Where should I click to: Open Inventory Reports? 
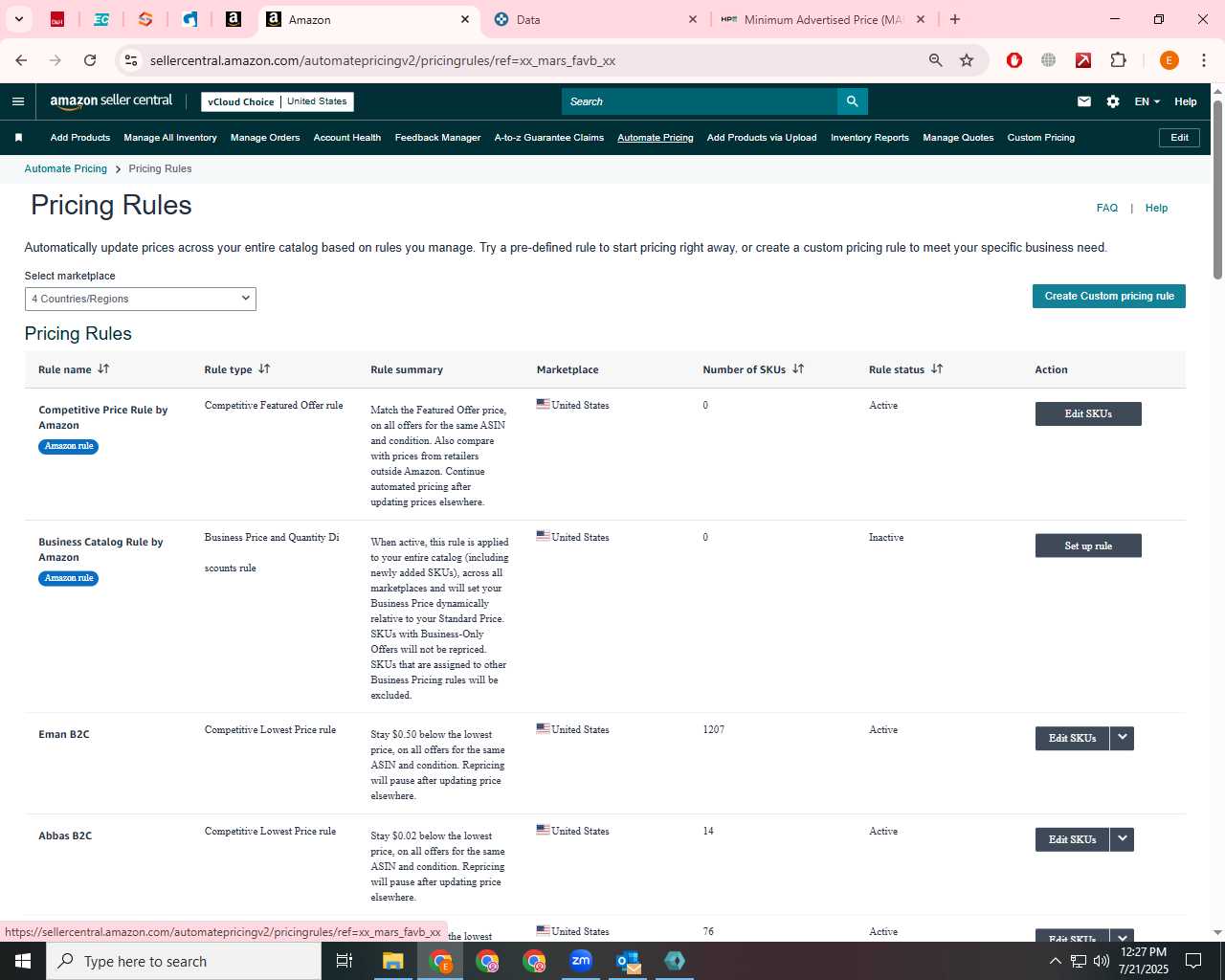pyautogui.click(x=870, y=138)
